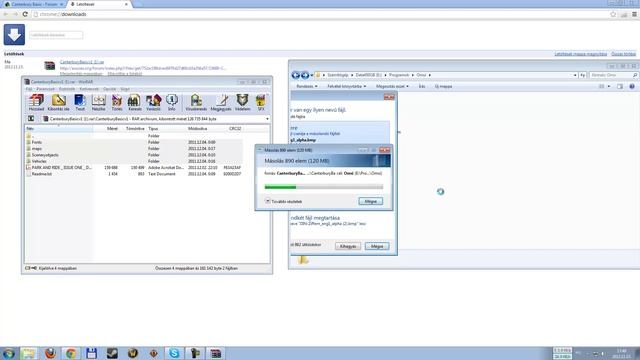640x360 pixels.
Task: Expand Explorer view options arrow
Action: click(609, 87)
